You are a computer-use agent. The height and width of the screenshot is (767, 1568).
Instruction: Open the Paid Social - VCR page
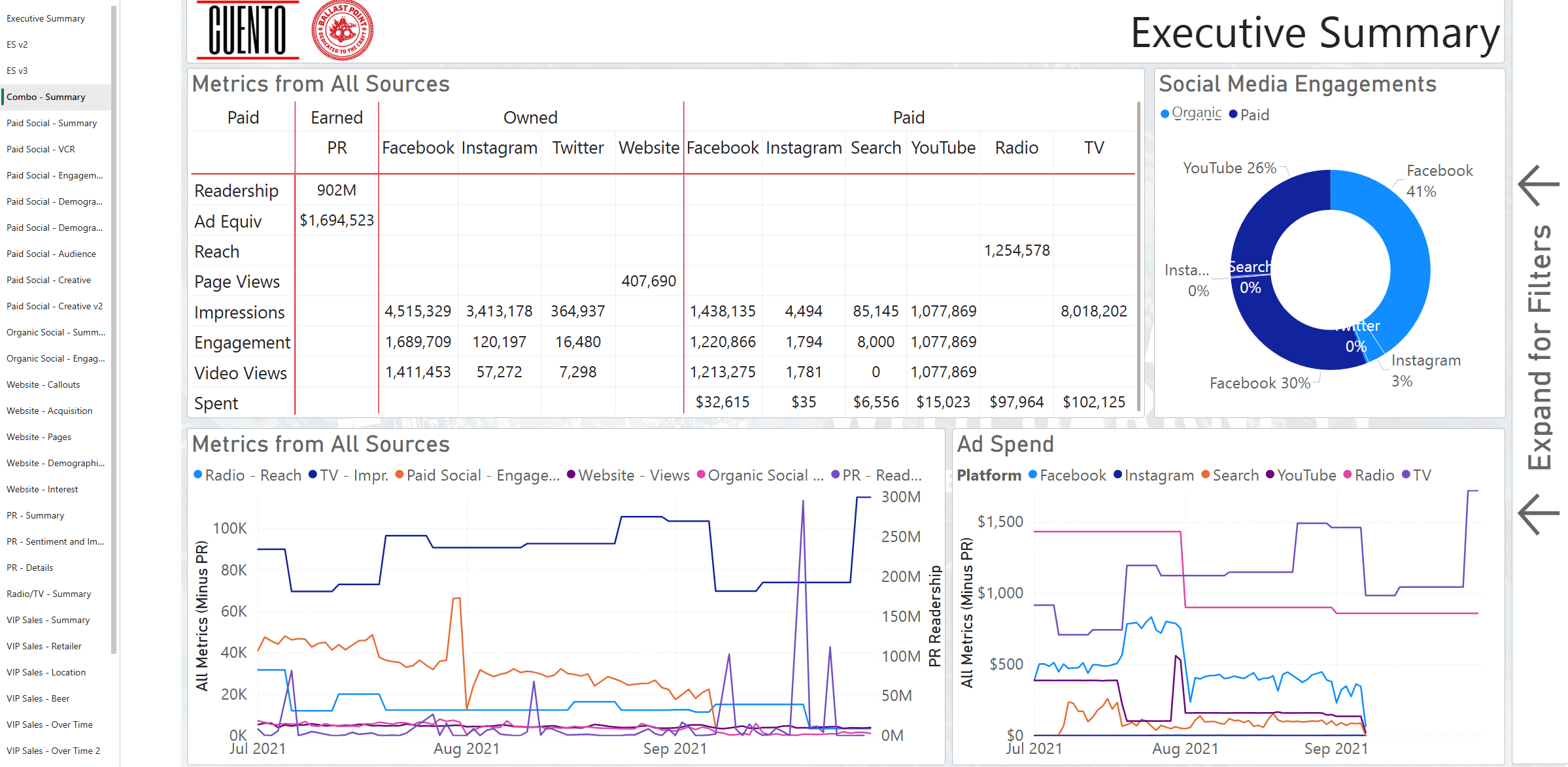pos(41,149)
